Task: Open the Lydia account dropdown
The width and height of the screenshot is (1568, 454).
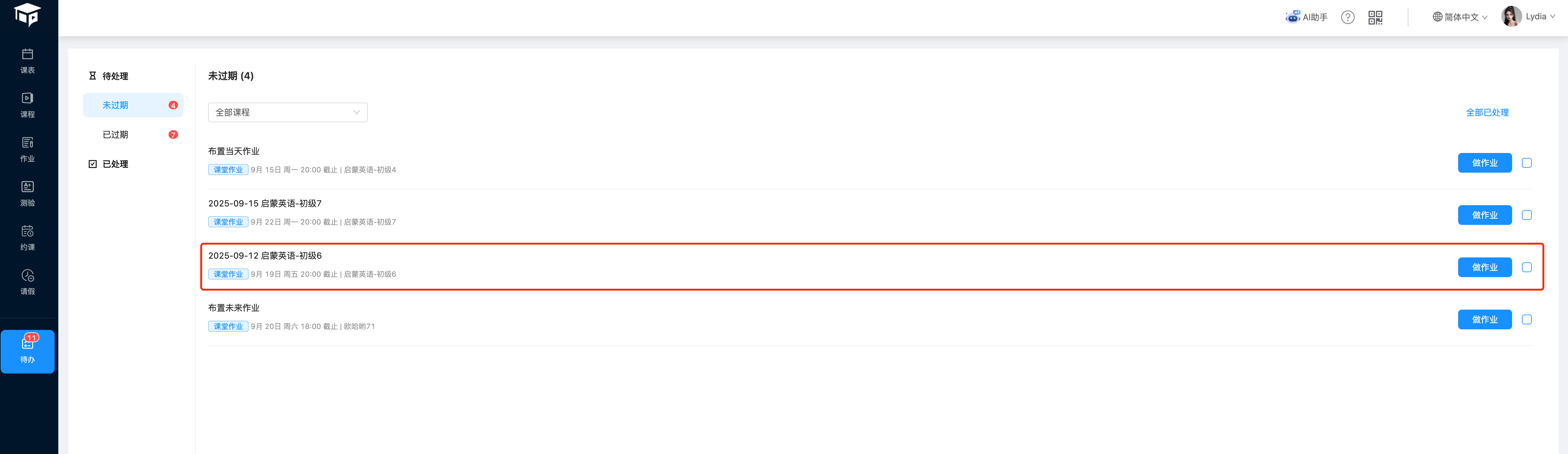Action: [x=1529, y=17]
